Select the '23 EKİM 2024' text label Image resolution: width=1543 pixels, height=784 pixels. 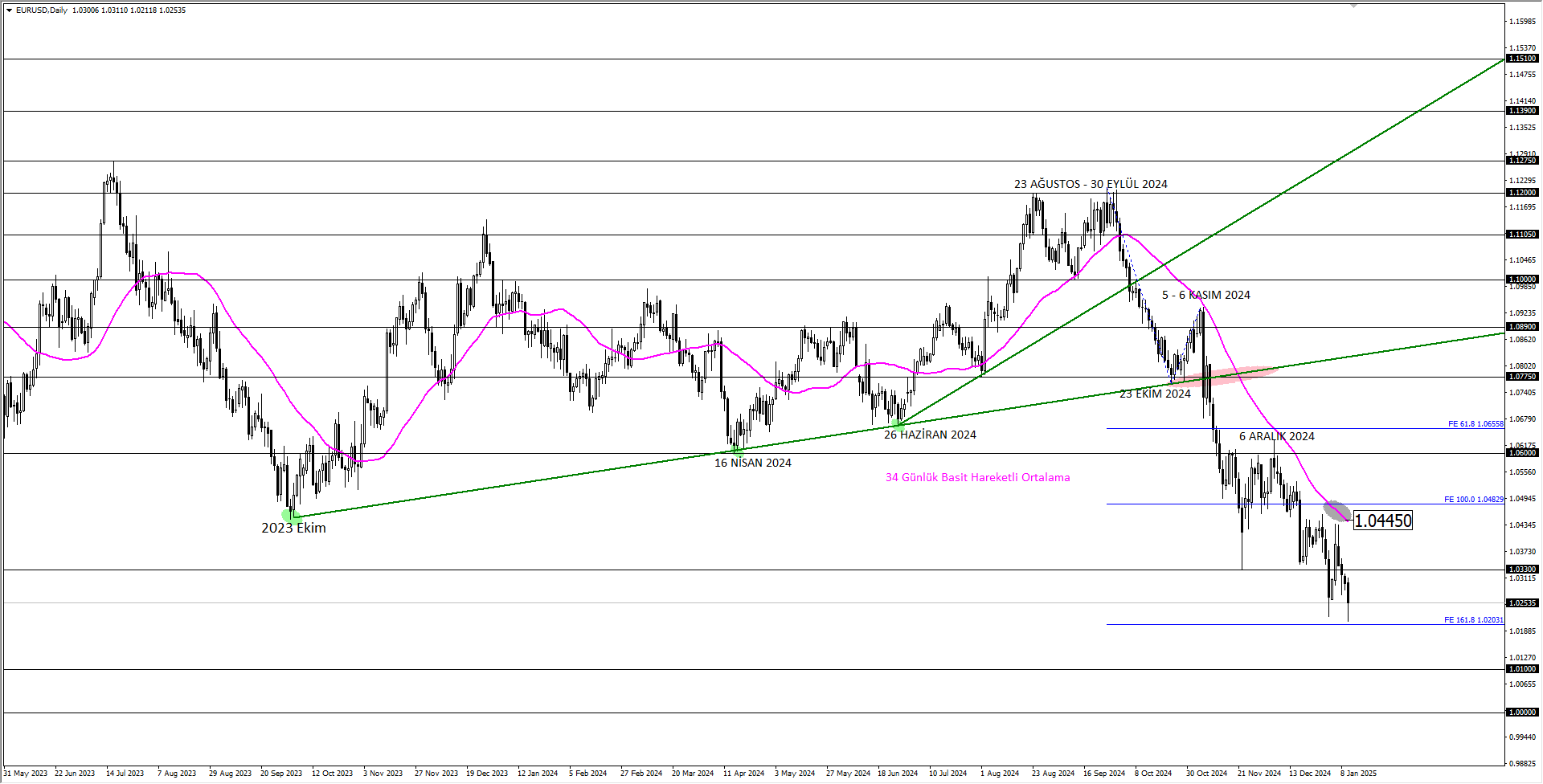(x=1155, y=394)
